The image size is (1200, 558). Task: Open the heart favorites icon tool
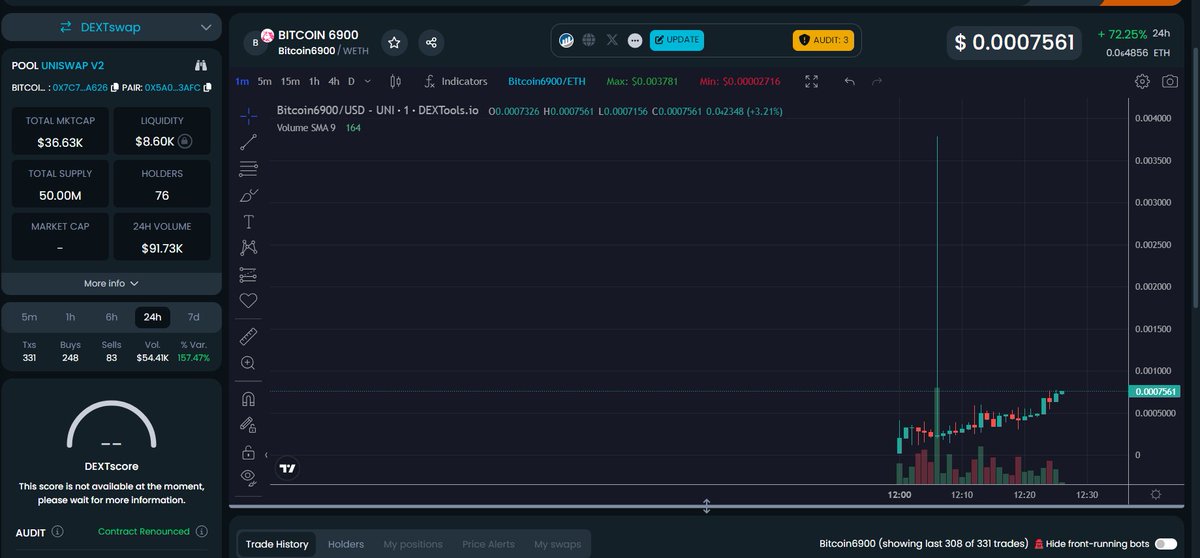coord(249,300)
